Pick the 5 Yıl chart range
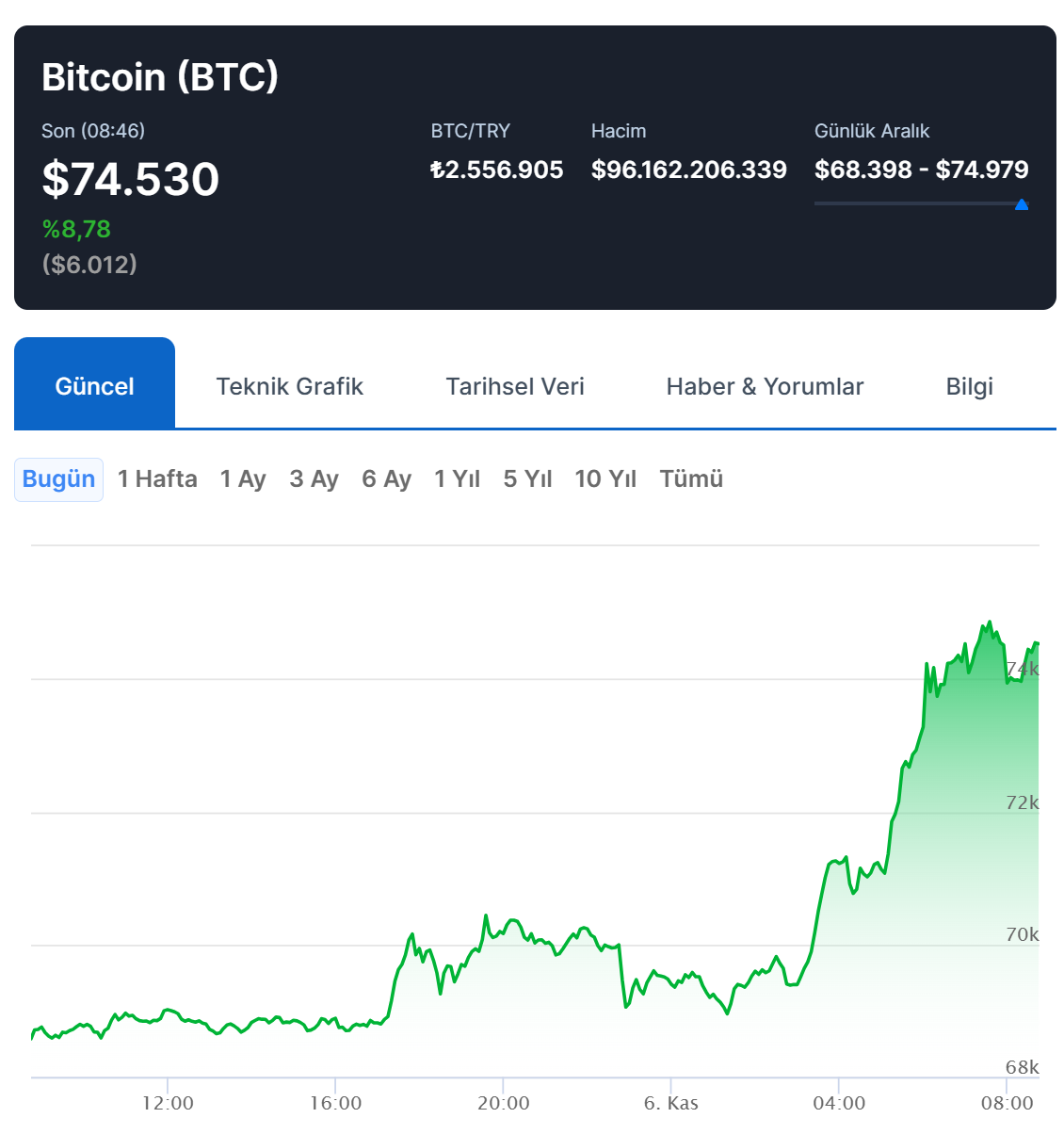 click(x=527, y=479)
